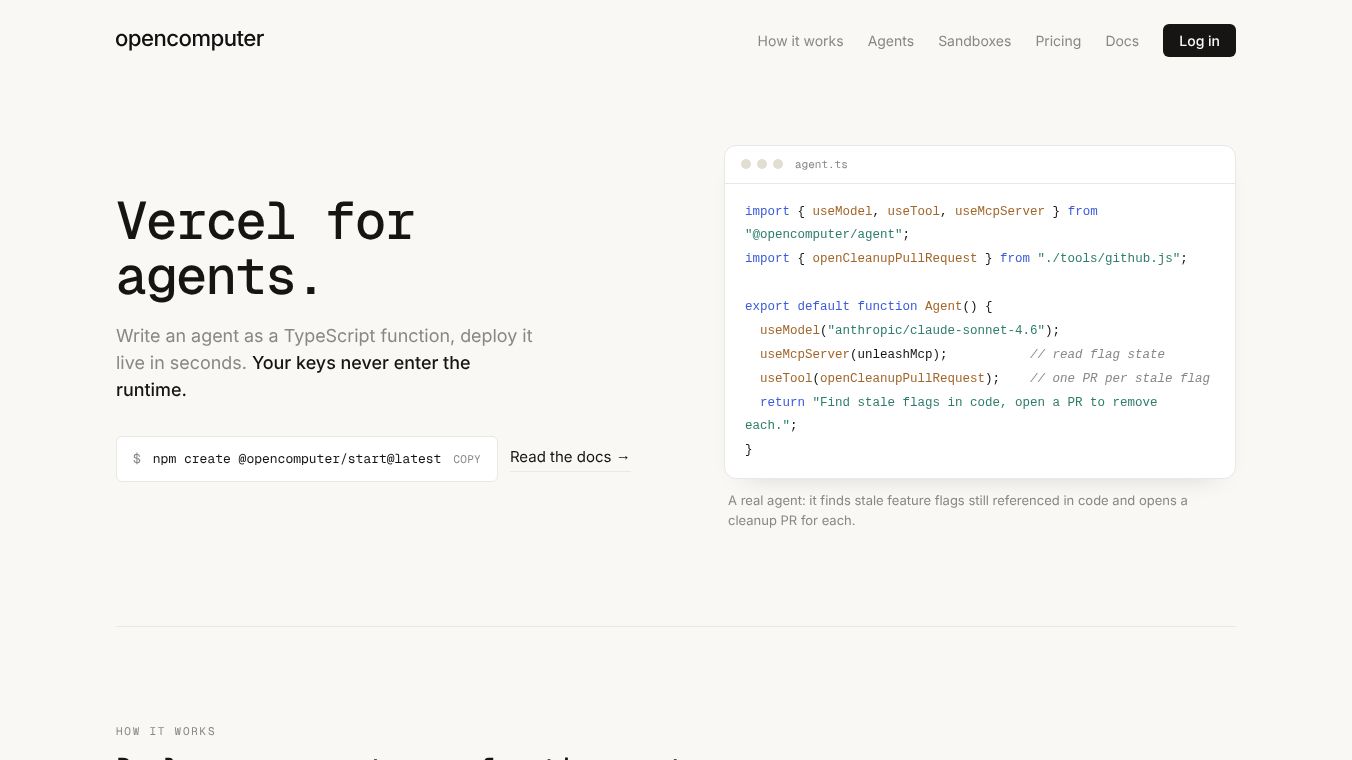Click the "// read flag state" comment
This screenshot has height=760, width=1352.
coord(1097,354)
